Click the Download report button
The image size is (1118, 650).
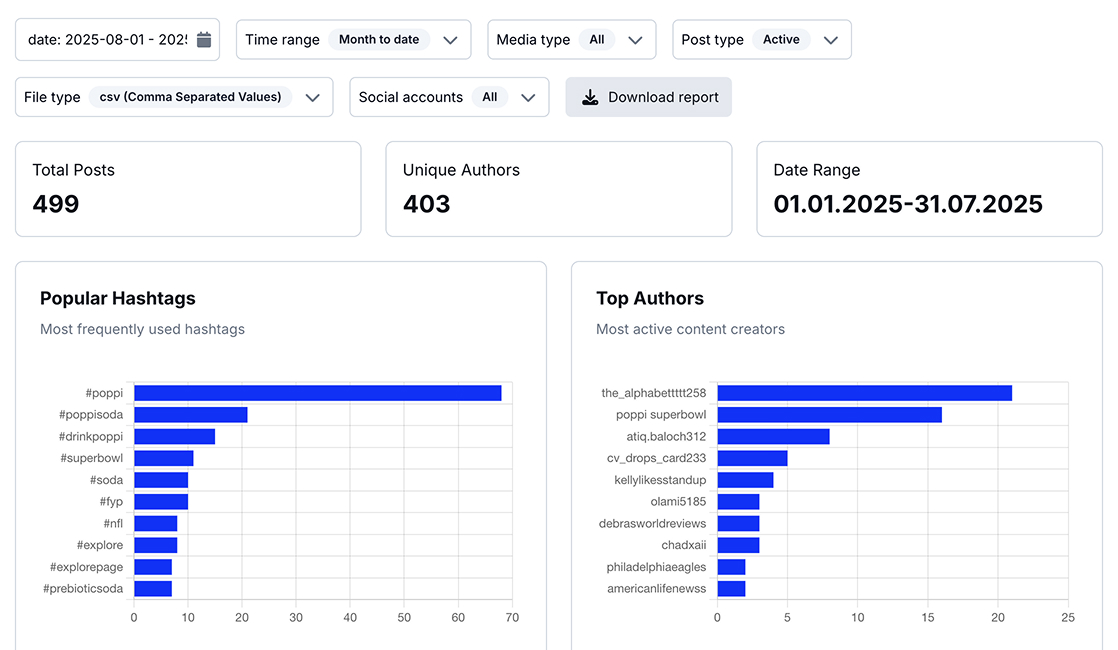[x=648, y=97]
